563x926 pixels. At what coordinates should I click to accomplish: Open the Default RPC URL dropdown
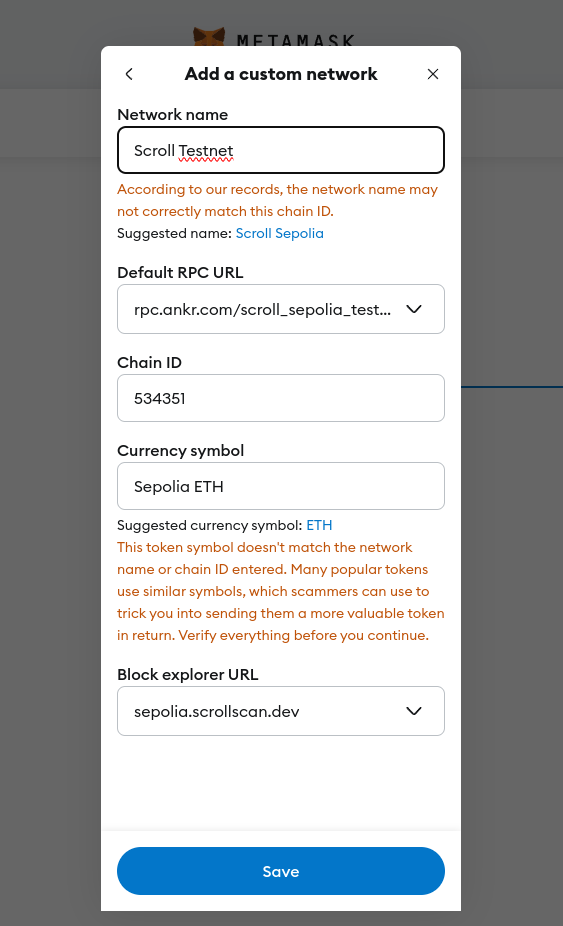[x=281, y=309]
